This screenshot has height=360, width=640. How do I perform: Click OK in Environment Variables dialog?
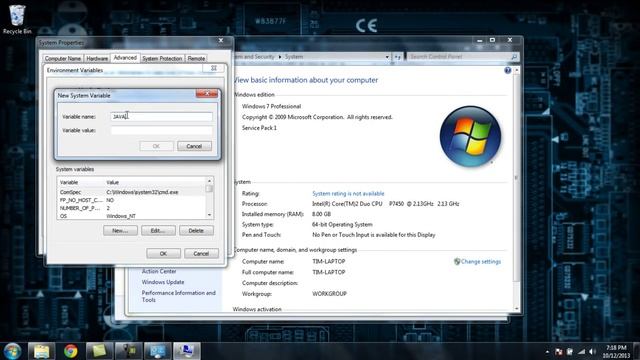point(163,253)
